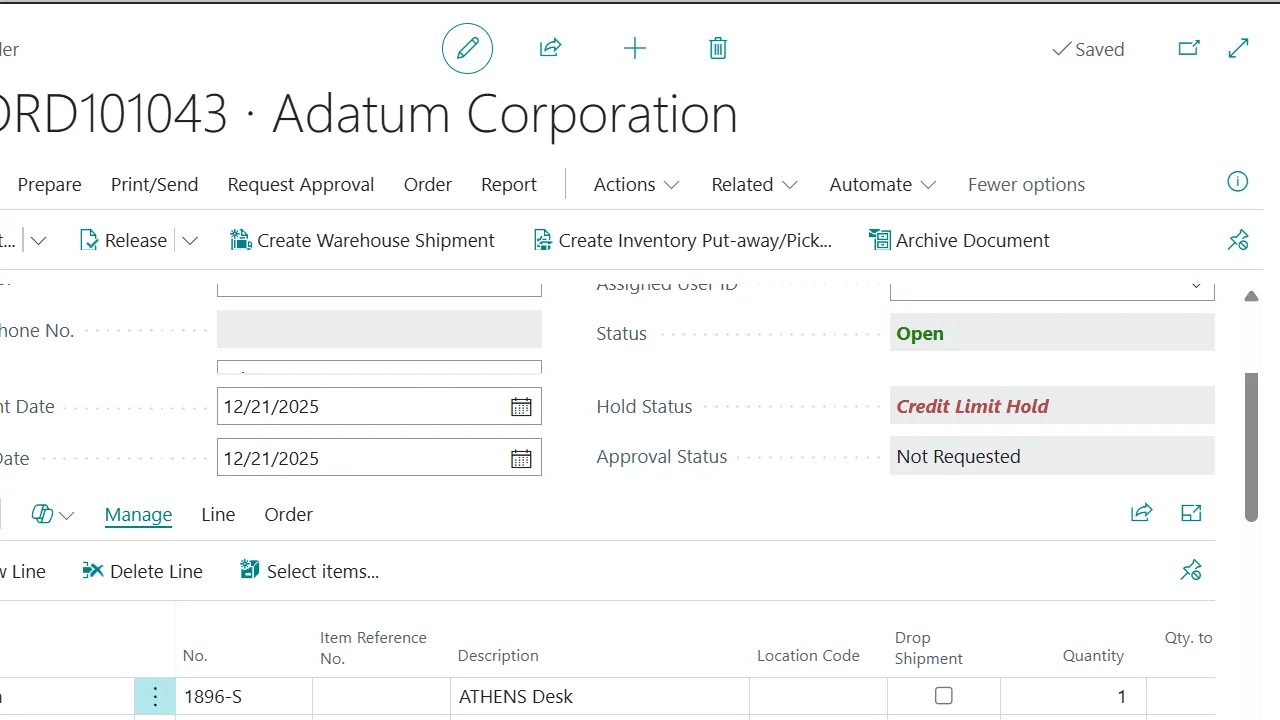Viewport: 1280px width, 720px height.
Task: Click the ATHENS Desk description cell
Action: [600, 697]
